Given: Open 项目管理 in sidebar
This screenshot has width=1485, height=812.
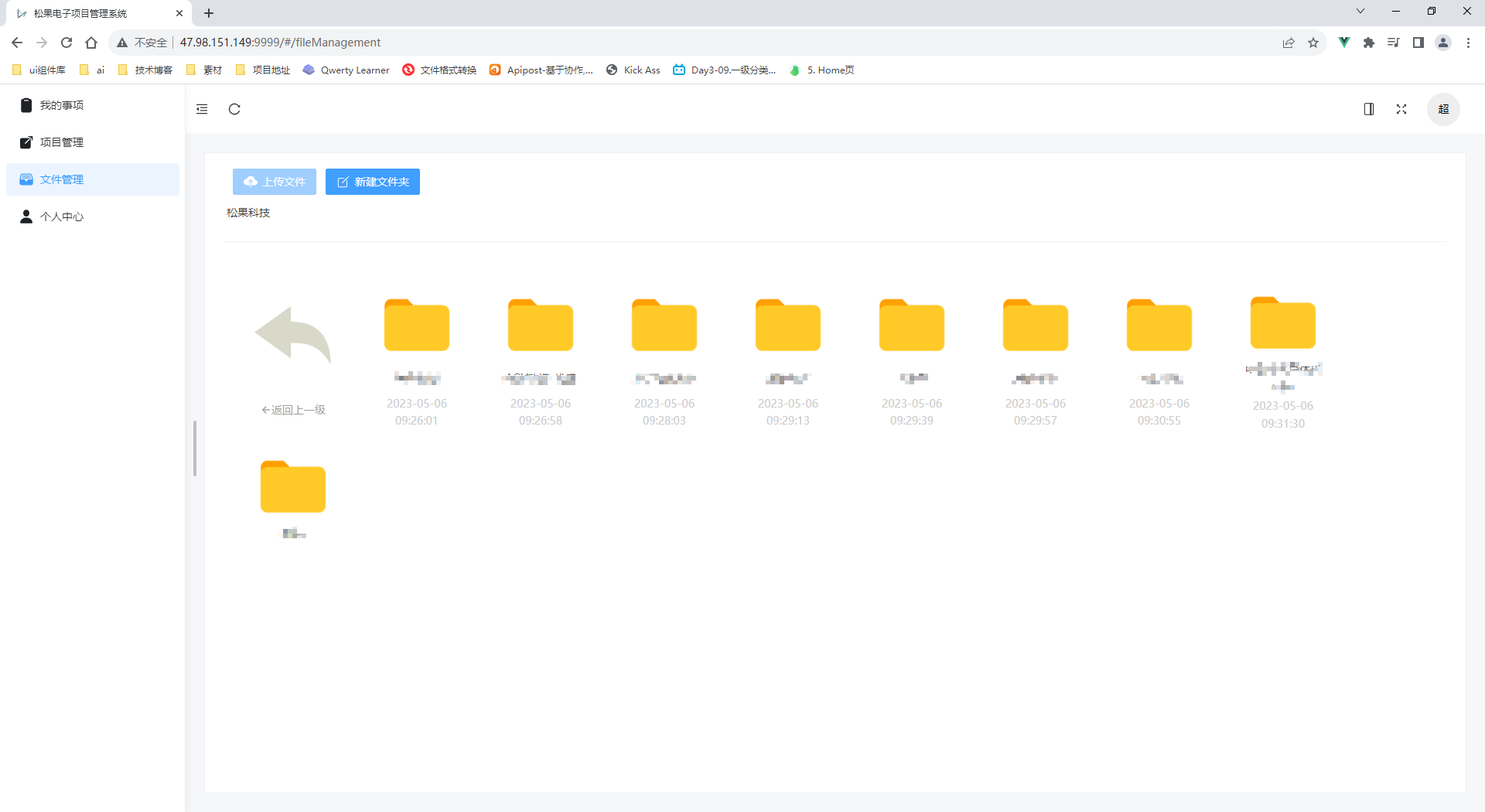Looking at the screenshot, I should click(x=93, y=142).
